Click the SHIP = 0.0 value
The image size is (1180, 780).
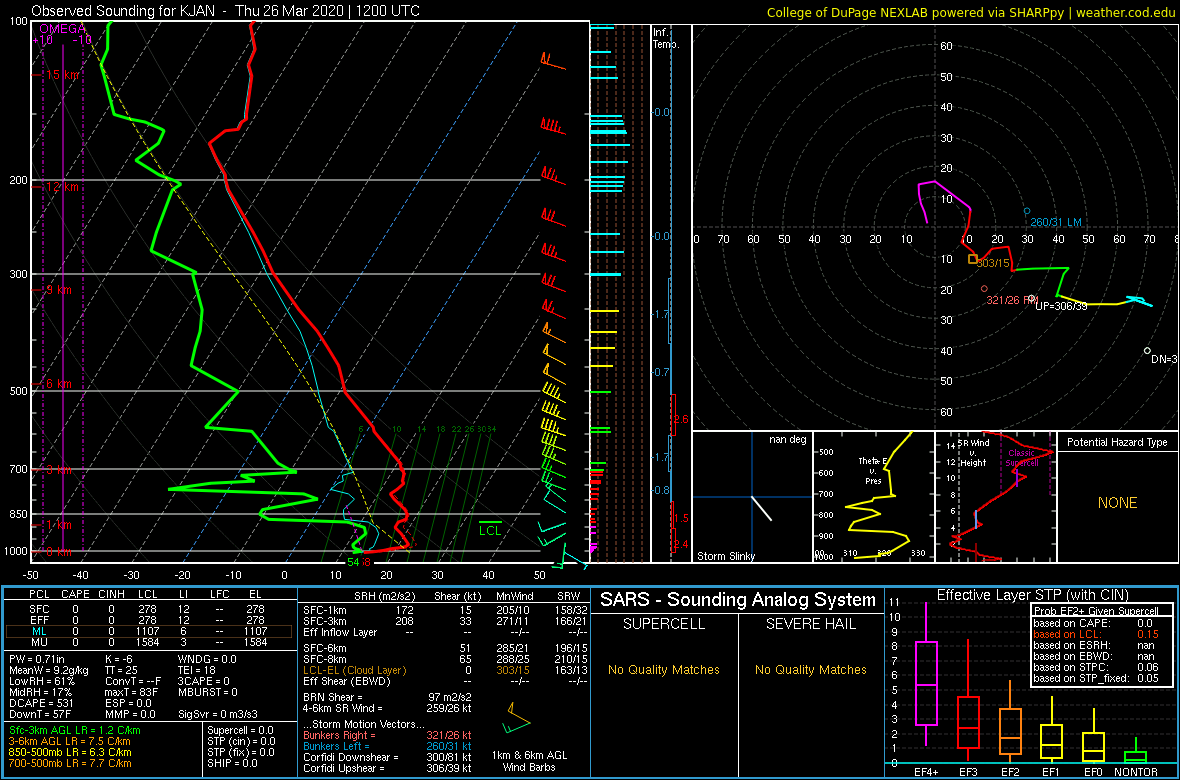[233, 763]
